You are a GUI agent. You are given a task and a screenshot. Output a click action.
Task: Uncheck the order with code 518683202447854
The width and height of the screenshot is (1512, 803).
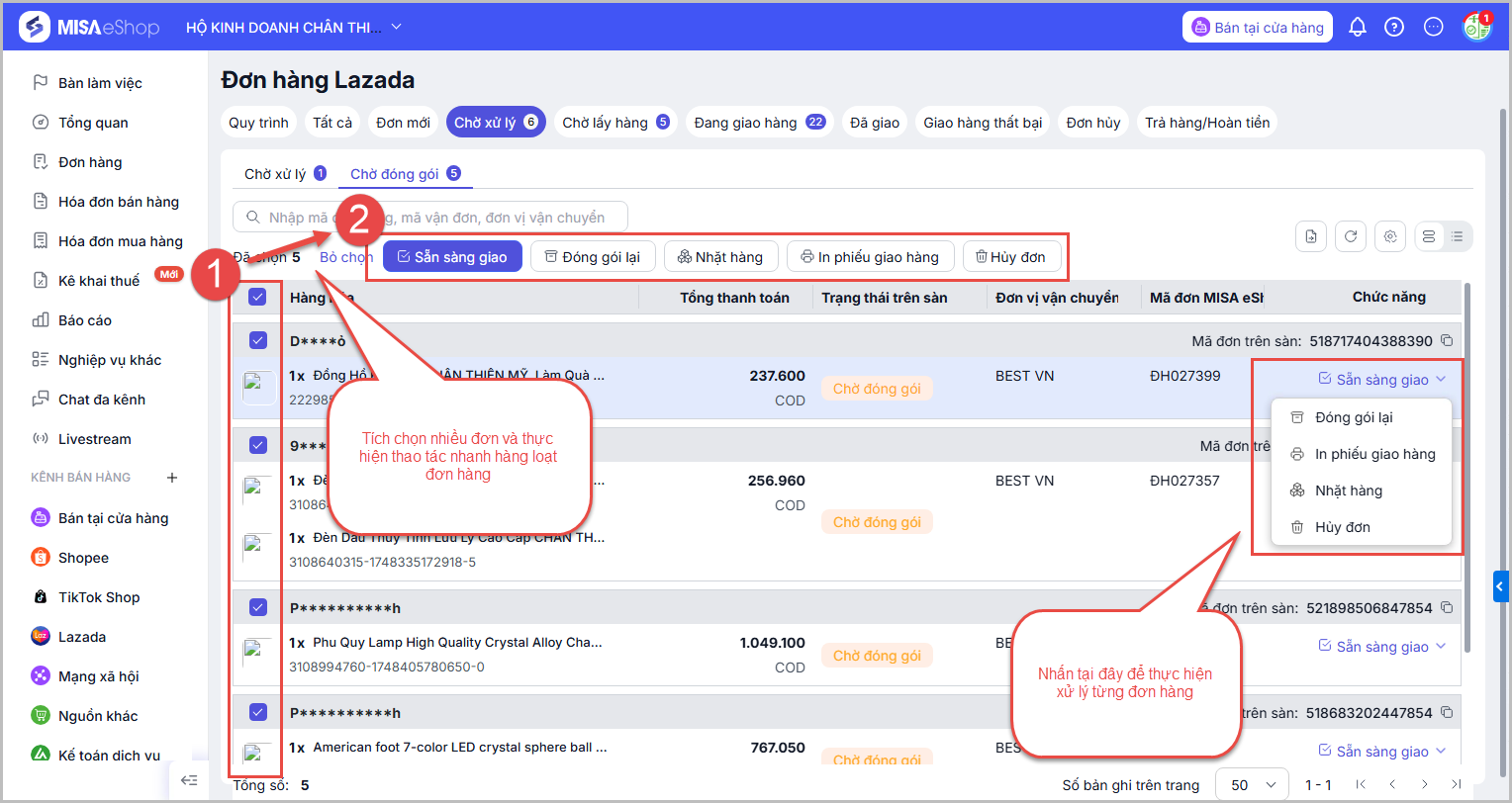[x=257, y=712]
